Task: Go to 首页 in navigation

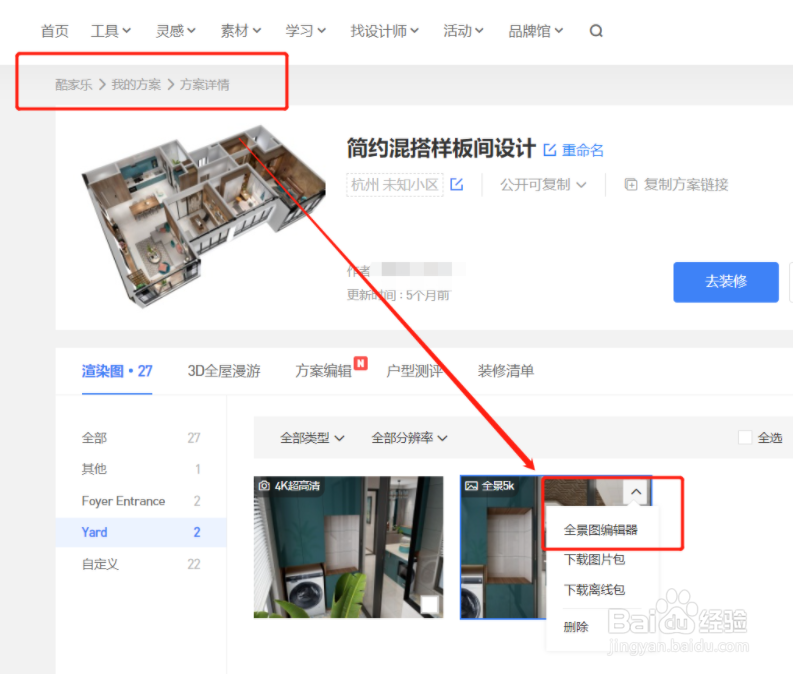Action: click(55, 31)
